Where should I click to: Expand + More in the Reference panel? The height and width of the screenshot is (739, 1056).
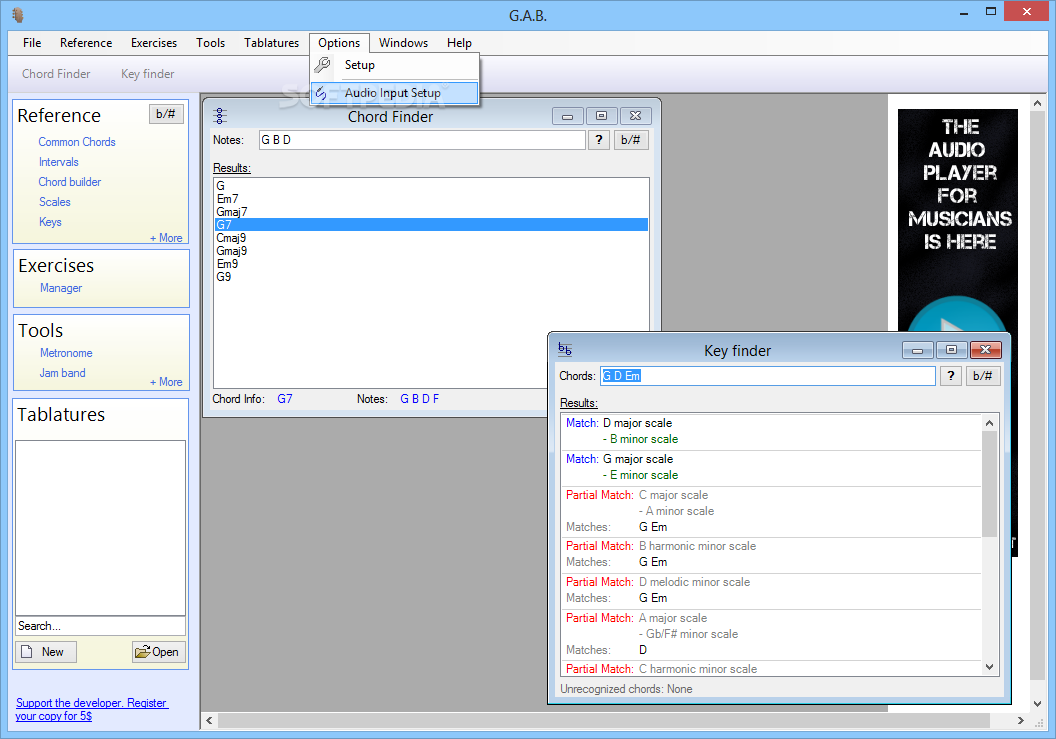click(166, 238)
